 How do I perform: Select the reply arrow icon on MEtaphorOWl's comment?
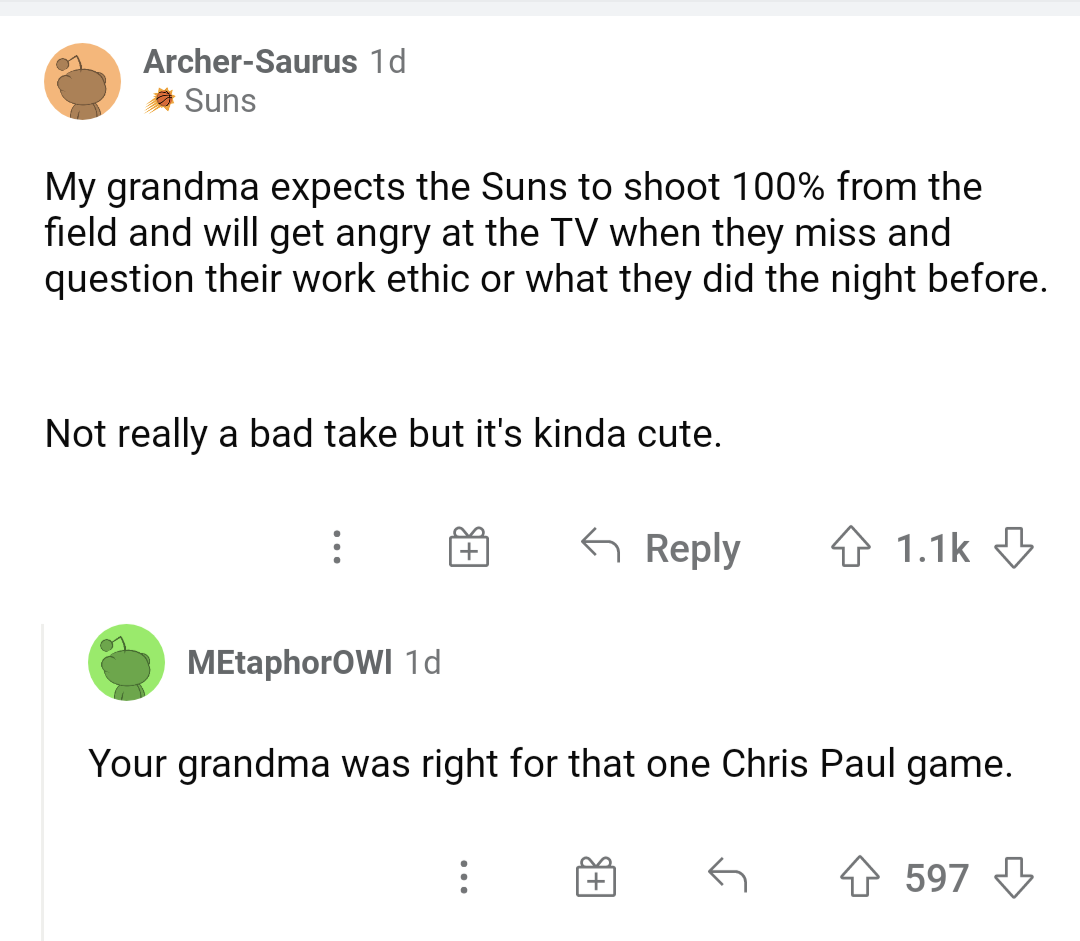728,876
